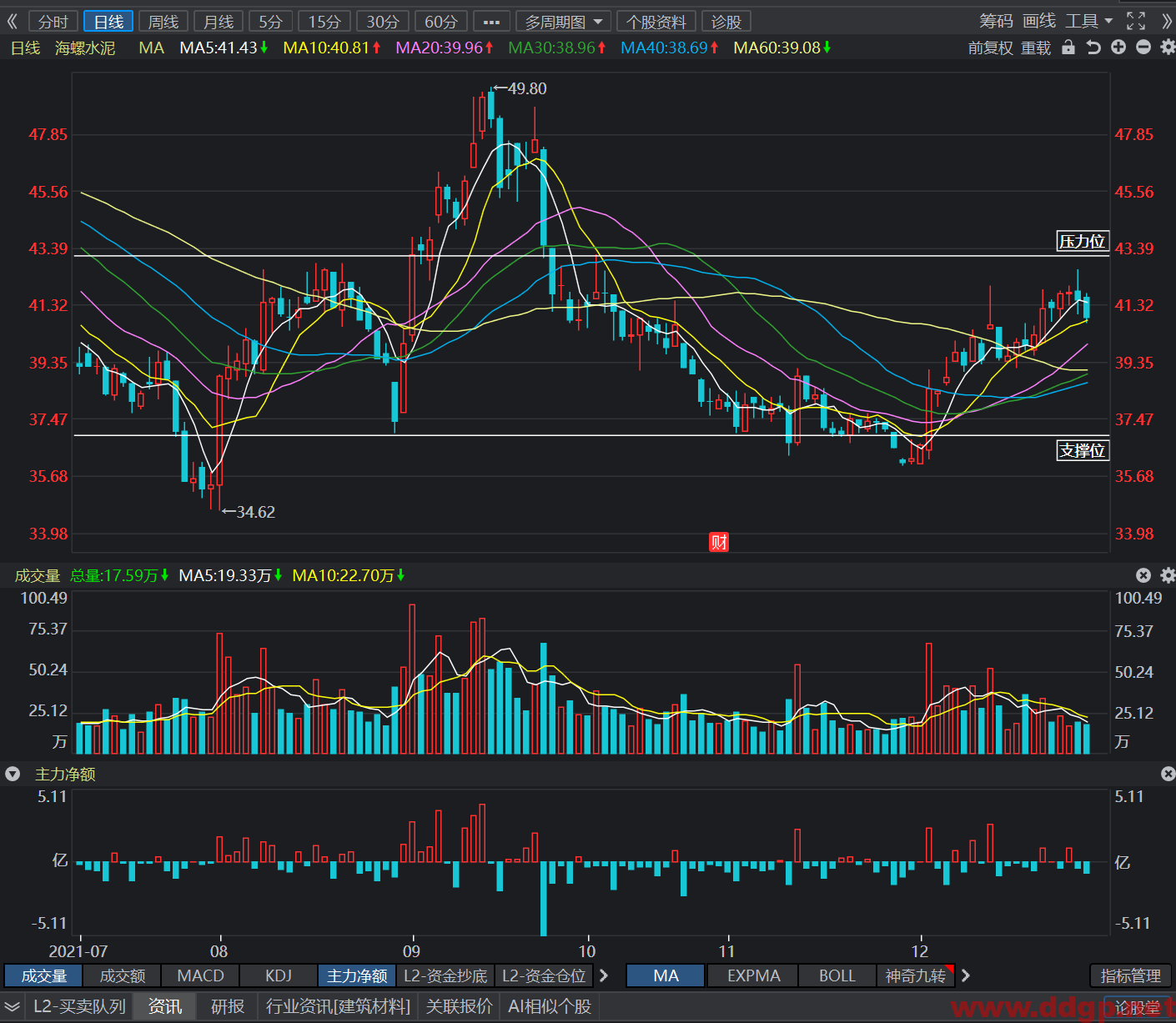Open main chart settings gear icon

tap(1168, 48)
